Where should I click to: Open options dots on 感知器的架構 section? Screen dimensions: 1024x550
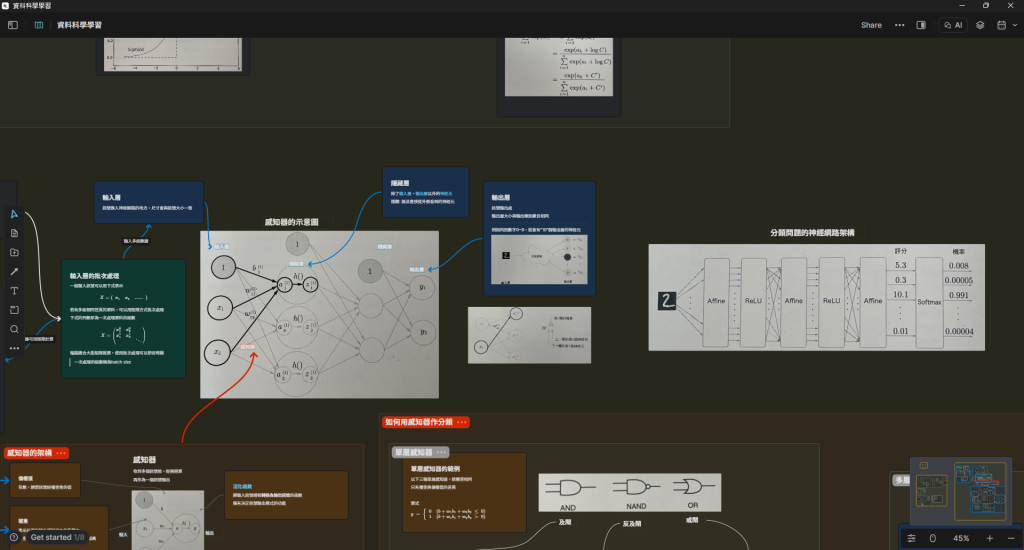pyautogui.click(x=61, y=453)
